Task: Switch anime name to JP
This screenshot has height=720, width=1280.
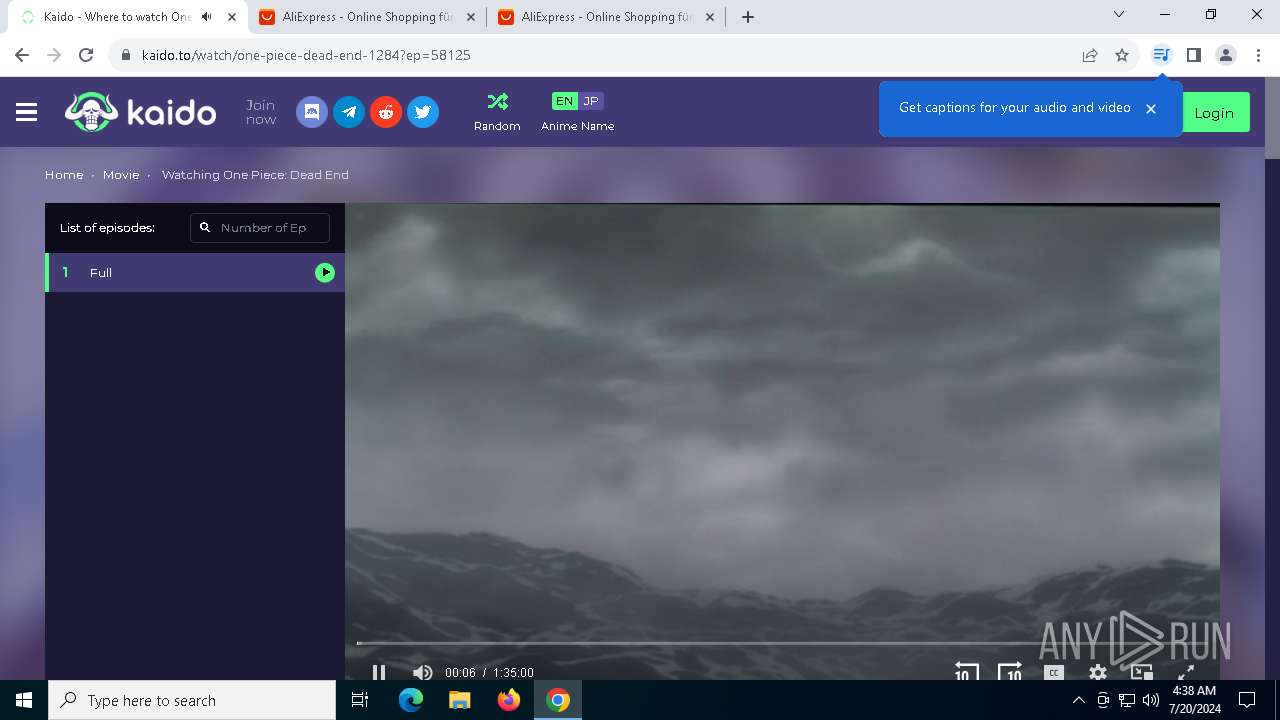Action: pos(591,101)
